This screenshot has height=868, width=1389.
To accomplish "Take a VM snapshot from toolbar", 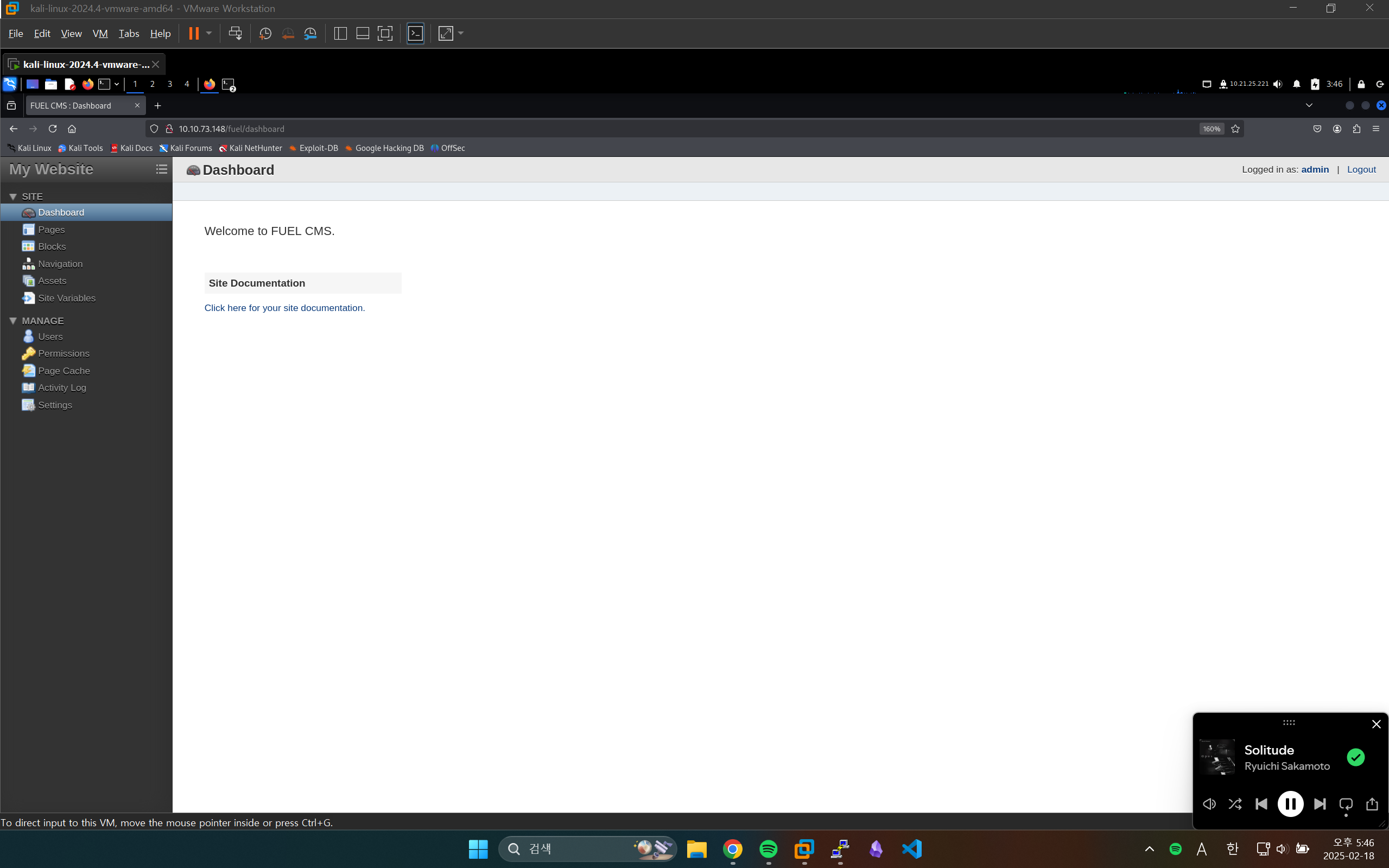I will coord(265,33).
